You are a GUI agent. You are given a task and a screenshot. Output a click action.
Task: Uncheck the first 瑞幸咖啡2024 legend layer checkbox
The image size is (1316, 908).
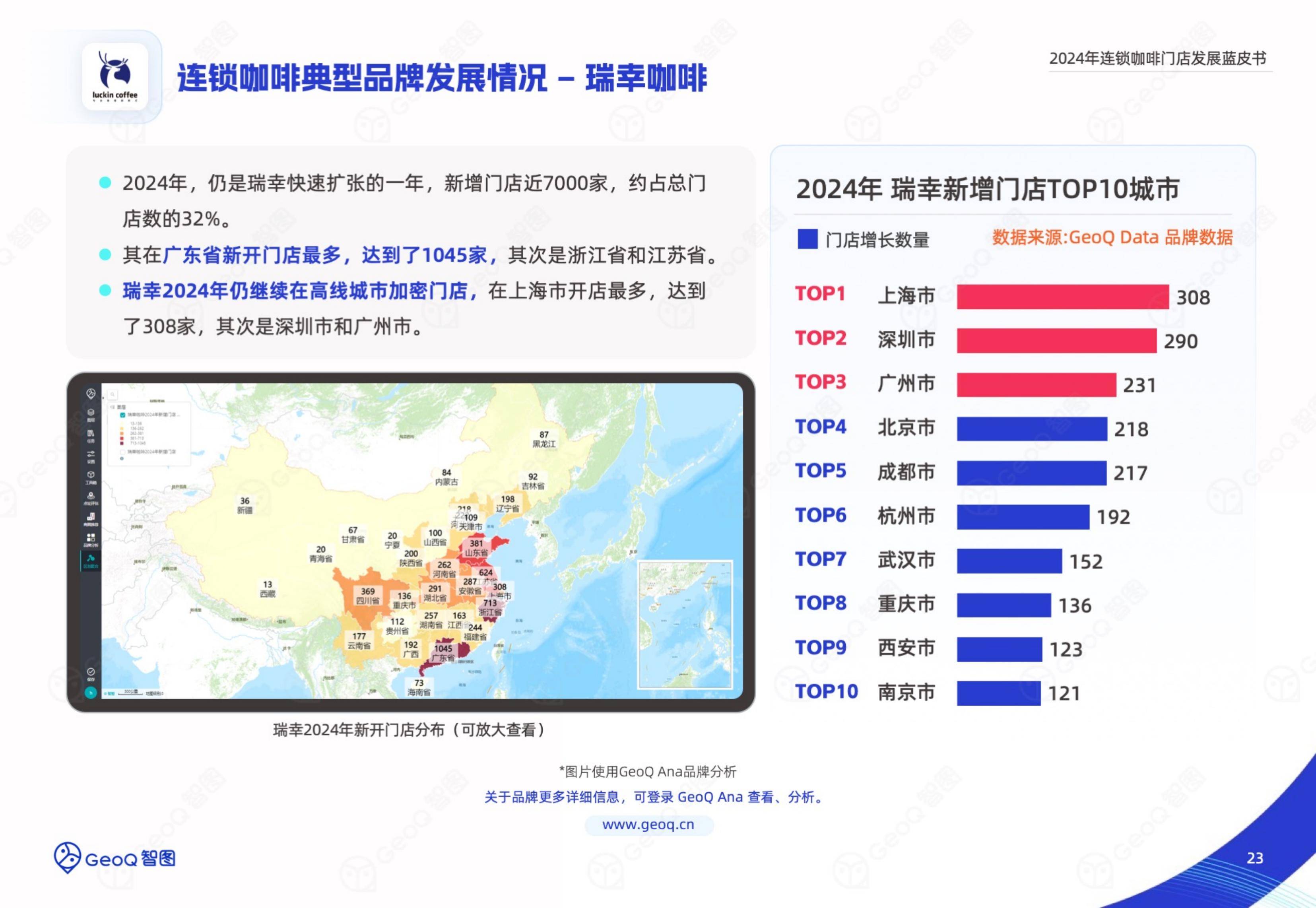[x=123, y=415]
